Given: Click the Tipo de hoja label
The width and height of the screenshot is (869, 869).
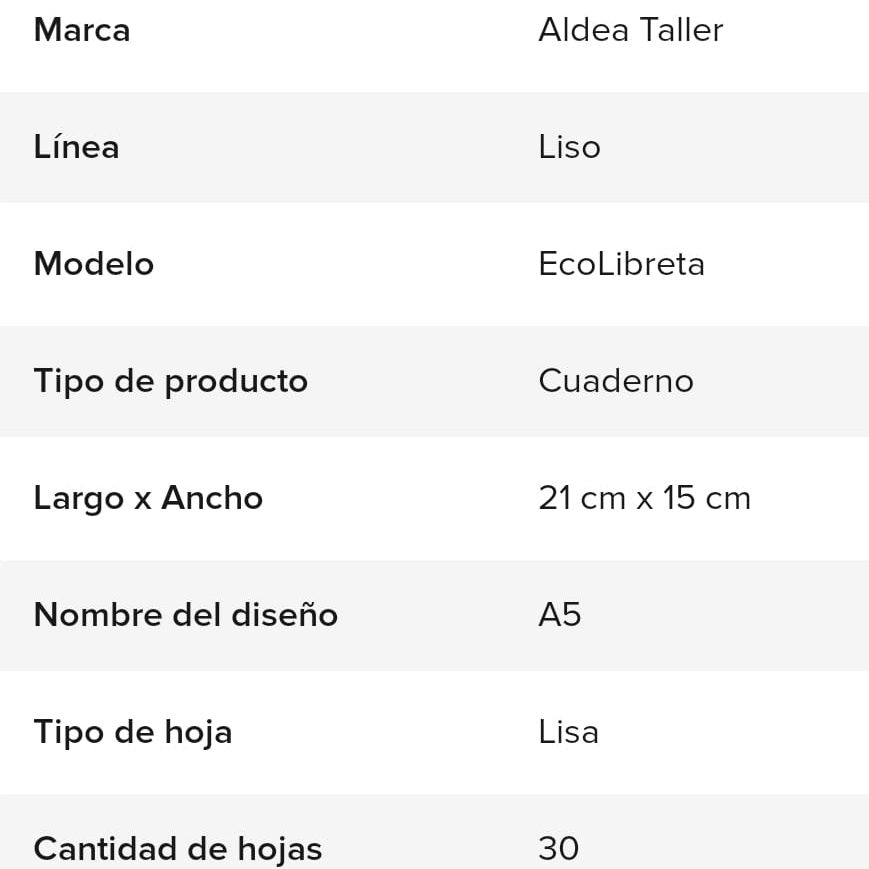Looking at the screenshot, I should pyautogui.click(x=133, y=732).
